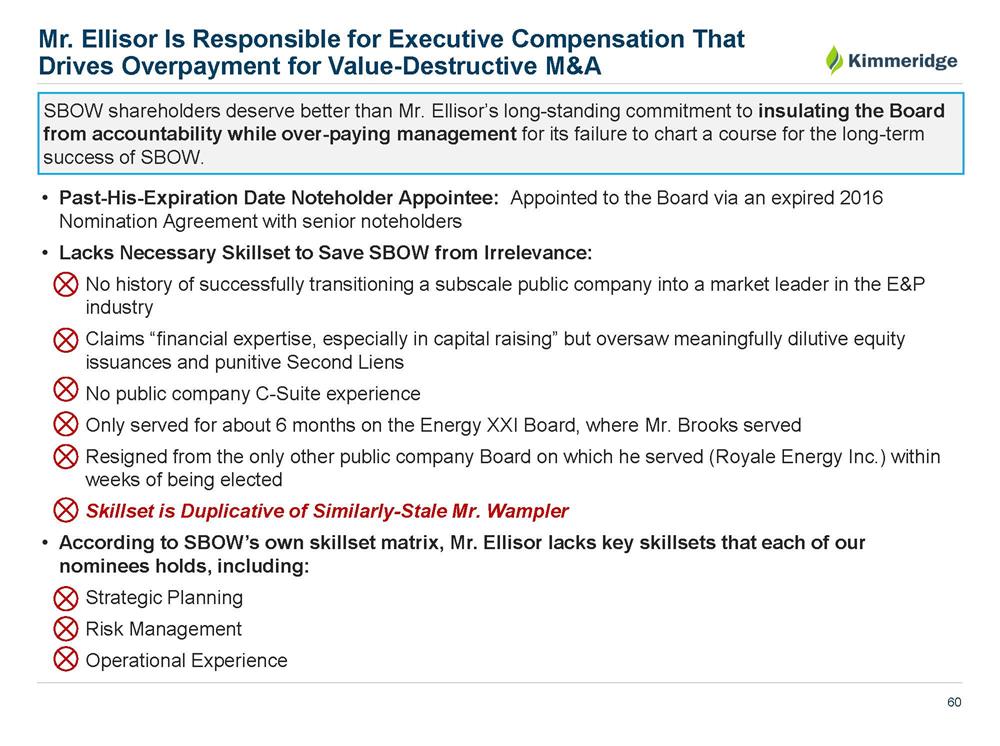
Task: Select red X icon beside "Operational Experience"
Action: click(65, 661)
